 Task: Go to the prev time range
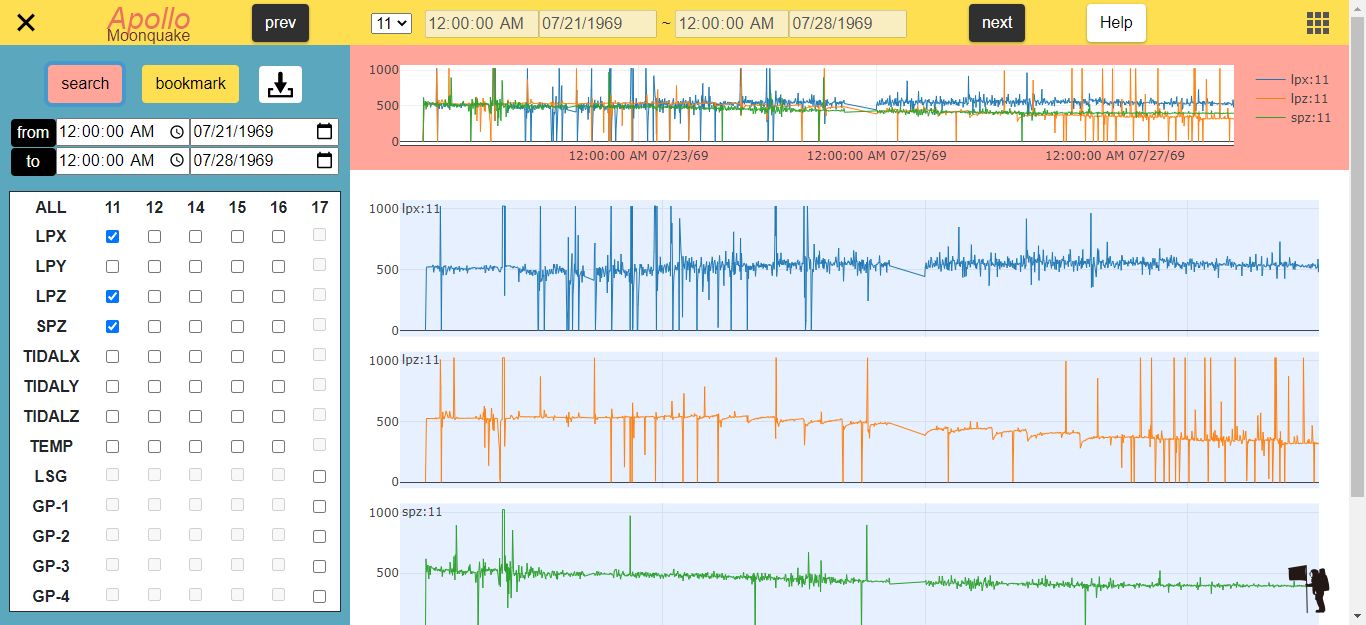[280, 23]
